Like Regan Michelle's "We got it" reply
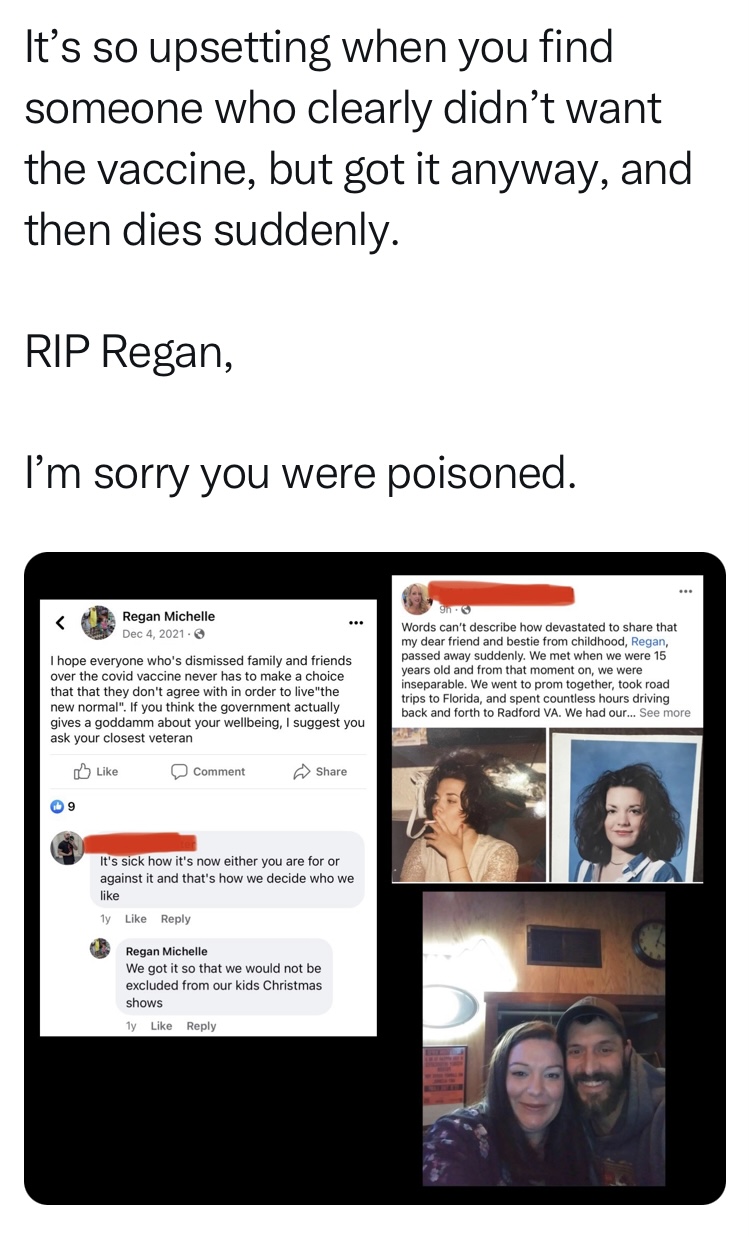Screen dimensions: 750x1237 161,1026
